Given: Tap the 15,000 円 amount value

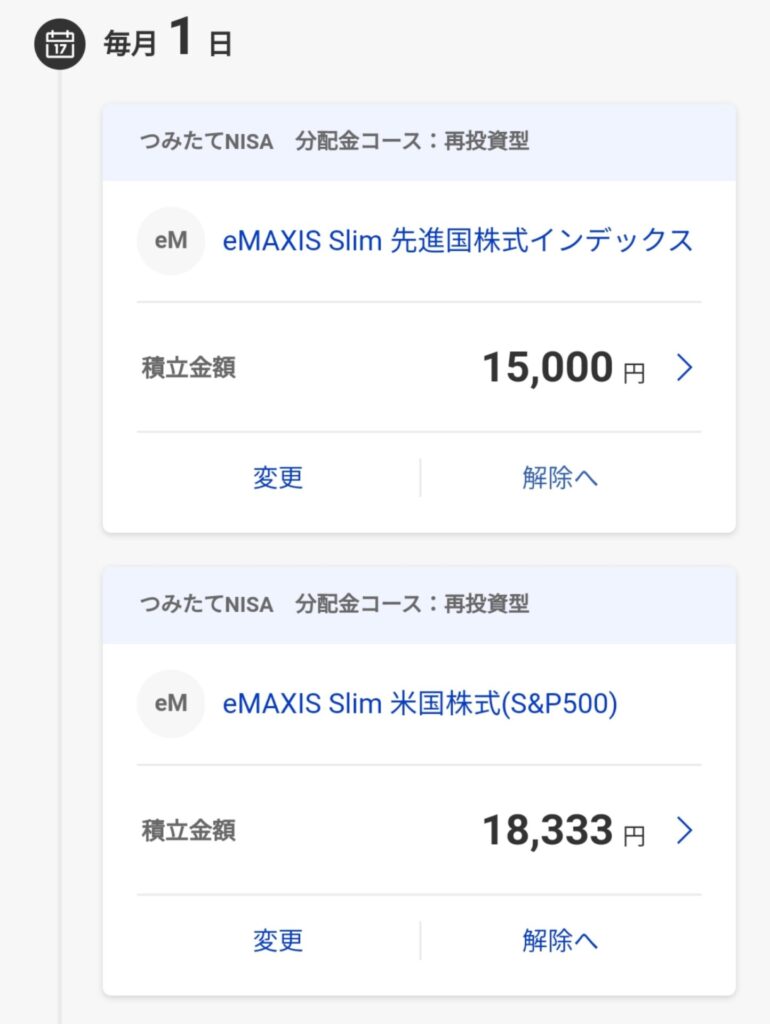Looking at the screenshot, I should 564,368.
